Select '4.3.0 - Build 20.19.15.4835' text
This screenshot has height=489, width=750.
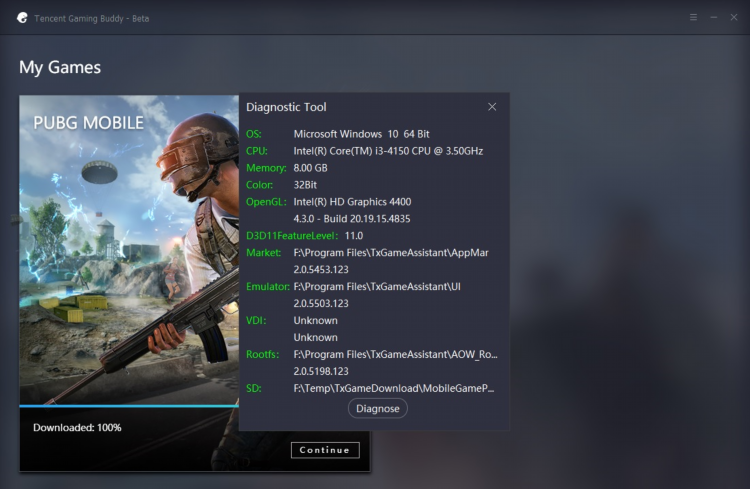click(352, 219)
